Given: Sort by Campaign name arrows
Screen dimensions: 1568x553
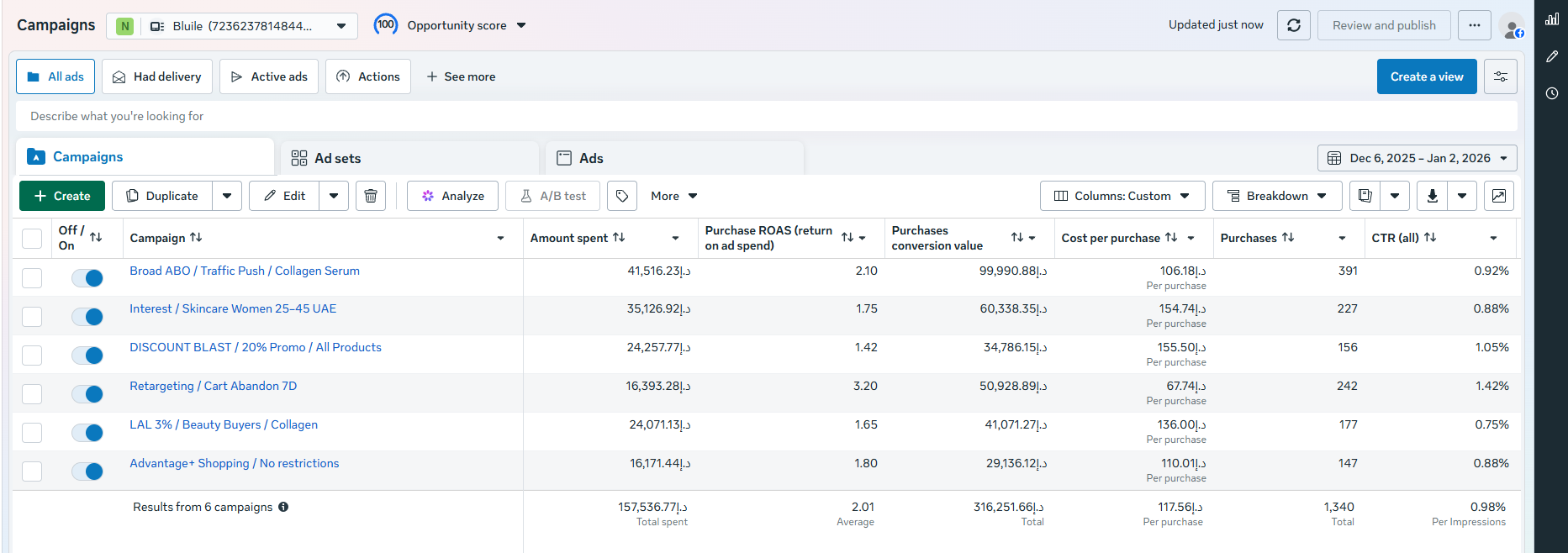Looking at the screenshot, I should [x=196, y=238].
